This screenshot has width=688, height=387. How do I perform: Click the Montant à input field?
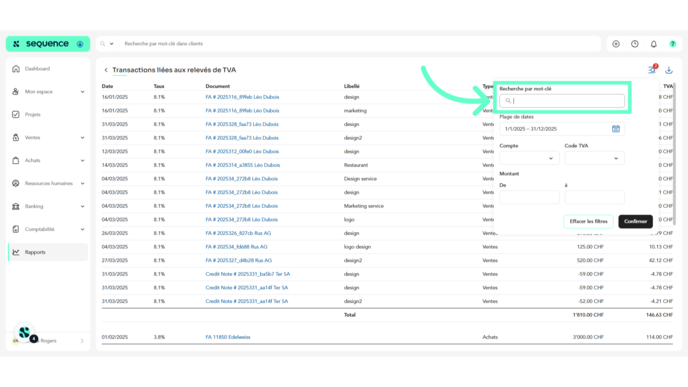click(x=594, y=197)
